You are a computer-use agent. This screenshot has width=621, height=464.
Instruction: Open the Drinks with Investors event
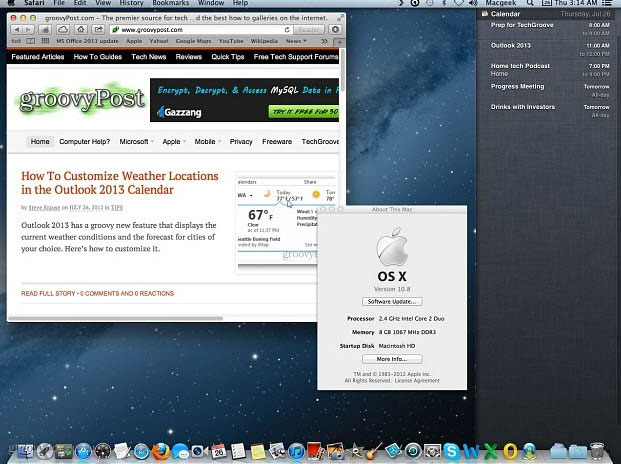click(x=550, y=111)
